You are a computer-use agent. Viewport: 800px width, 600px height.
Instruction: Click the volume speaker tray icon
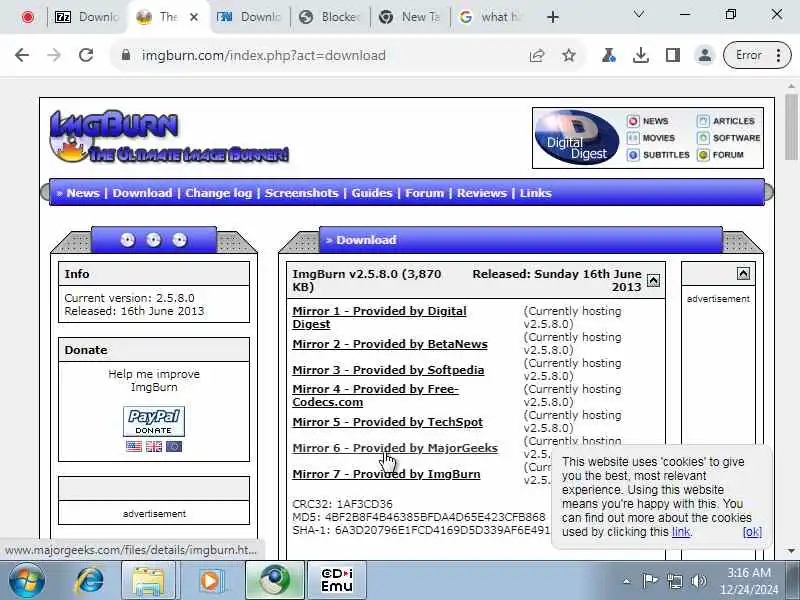[x=699, y=581]
